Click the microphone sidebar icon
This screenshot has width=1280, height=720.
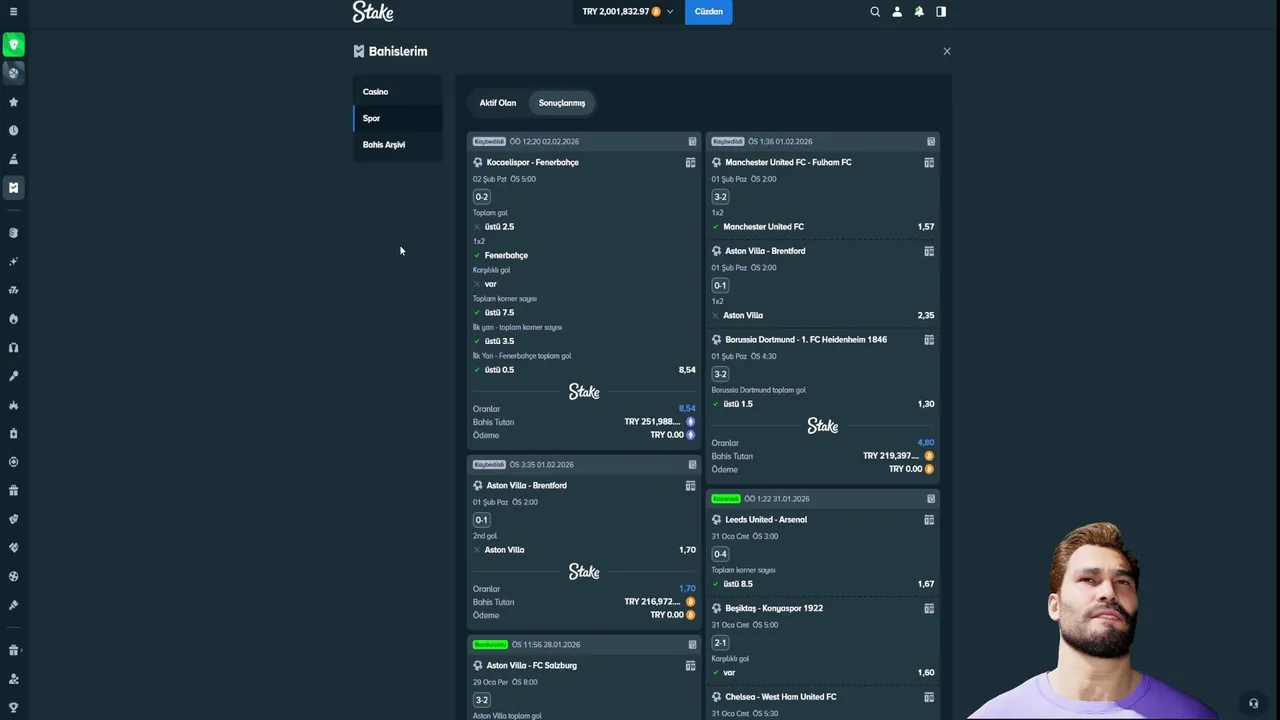pos(13,376)
